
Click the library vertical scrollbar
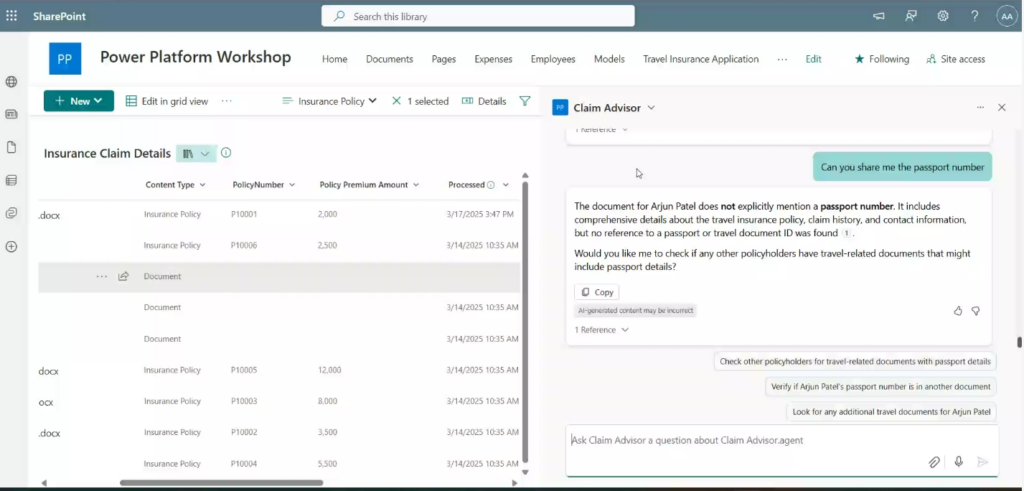525,321
